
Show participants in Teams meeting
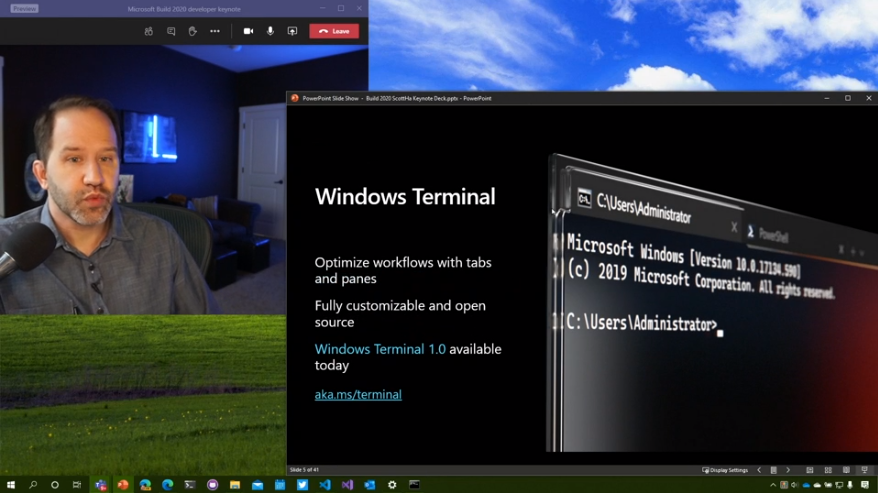click(148, 31)
